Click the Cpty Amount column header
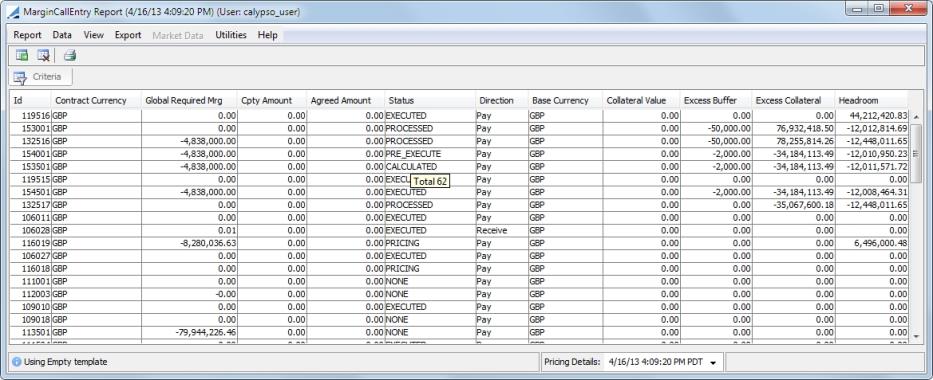Viewport: 933px width, 380px height. pyautogui.click(x=272, y=101)
